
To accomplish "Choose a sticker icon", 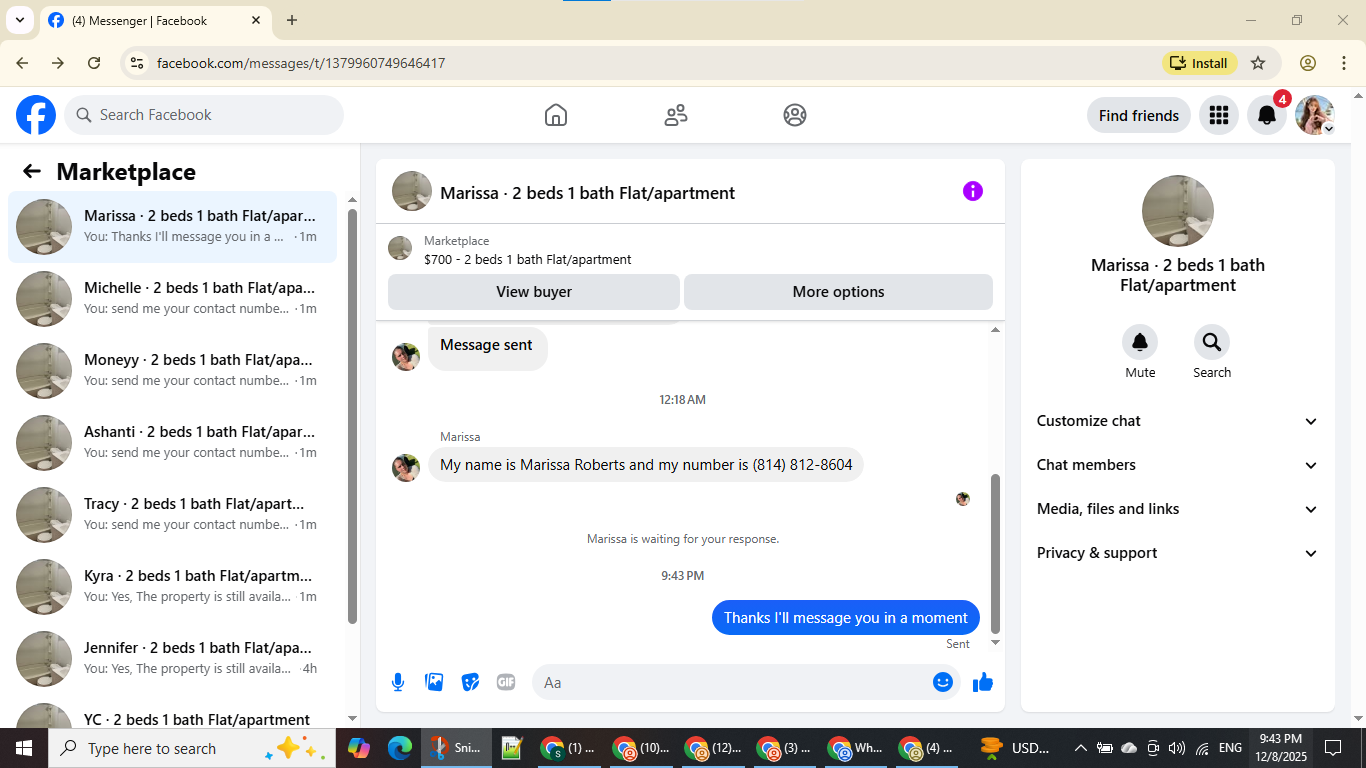I will pyautogui.click(x=470, y=682).
